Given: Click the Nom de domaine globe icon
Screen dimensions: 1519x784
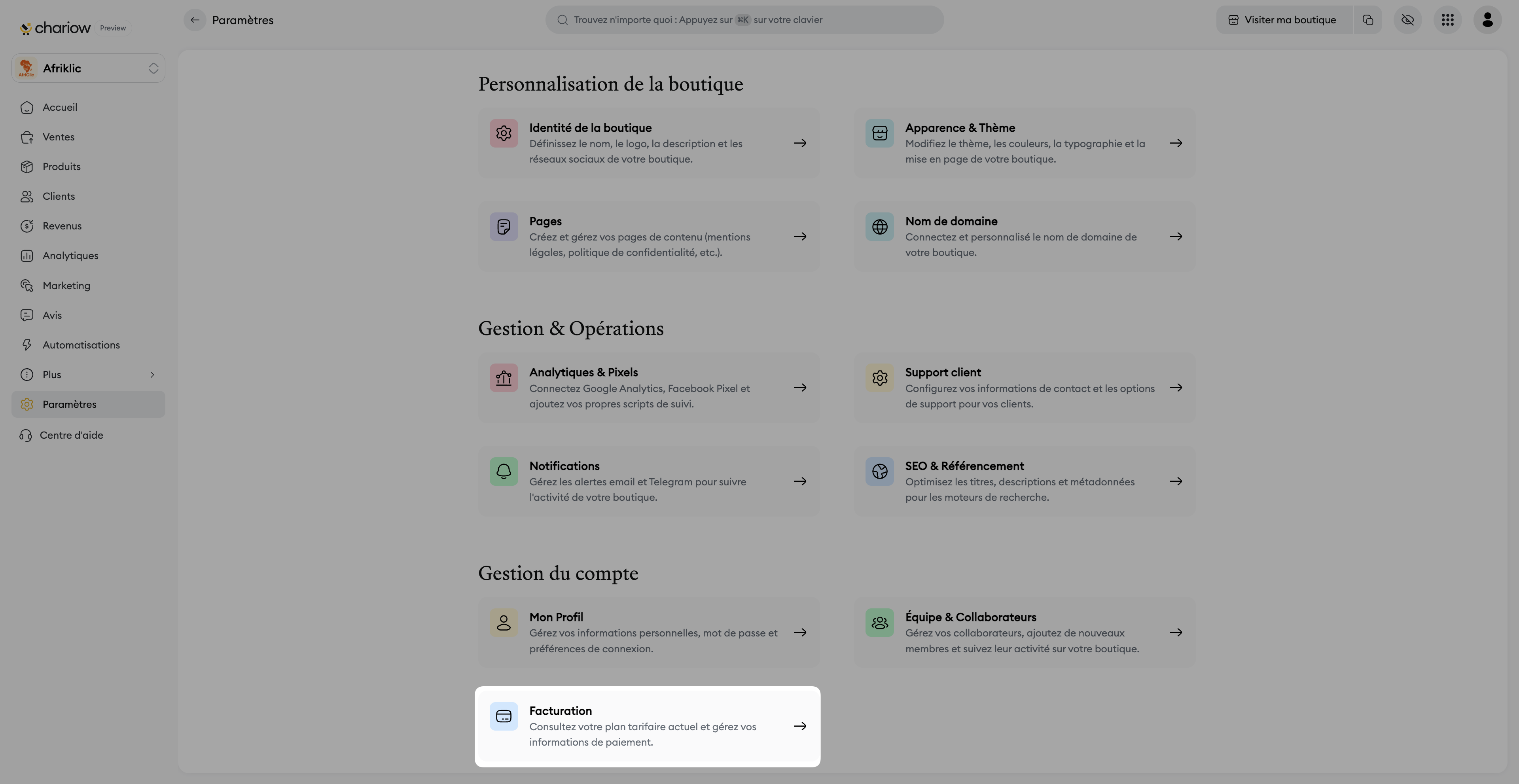Looking at the screenshot, I should click(x=879, y=227).
